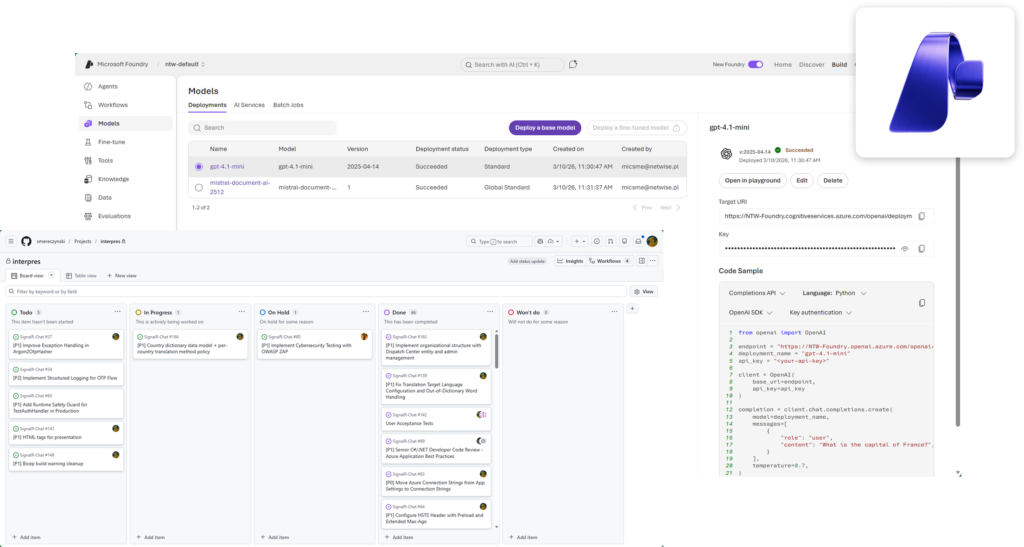Click the Done column scrollbar

pos(496,350)
